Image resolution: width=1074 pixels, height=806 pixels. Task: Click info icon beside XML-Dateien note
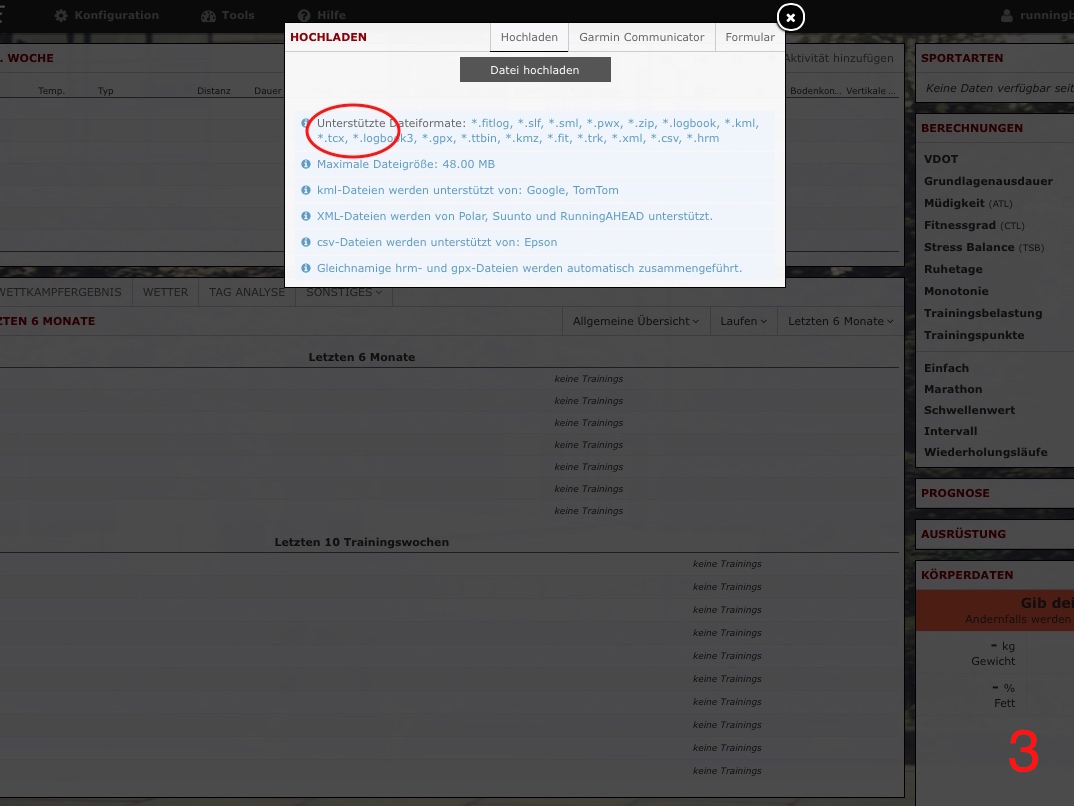point(306,216)
